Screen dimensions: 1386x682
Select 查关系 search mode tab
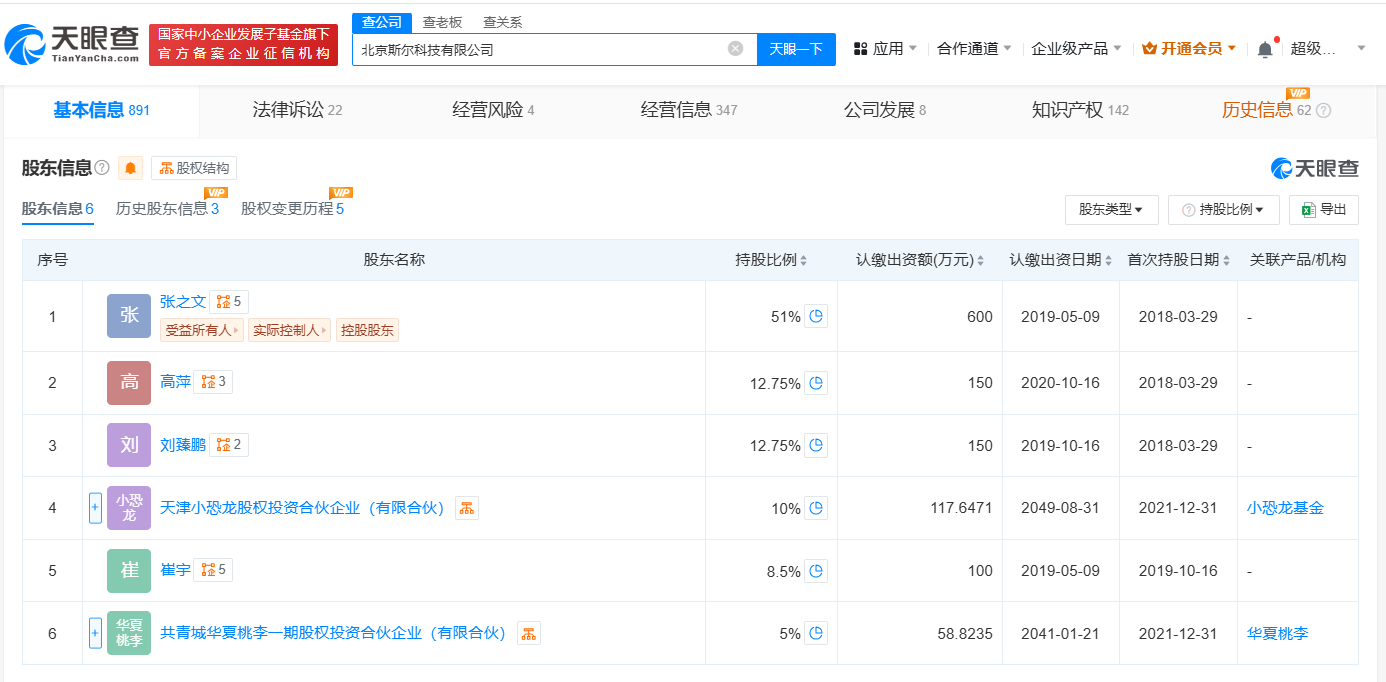click(x=502, y=22)
